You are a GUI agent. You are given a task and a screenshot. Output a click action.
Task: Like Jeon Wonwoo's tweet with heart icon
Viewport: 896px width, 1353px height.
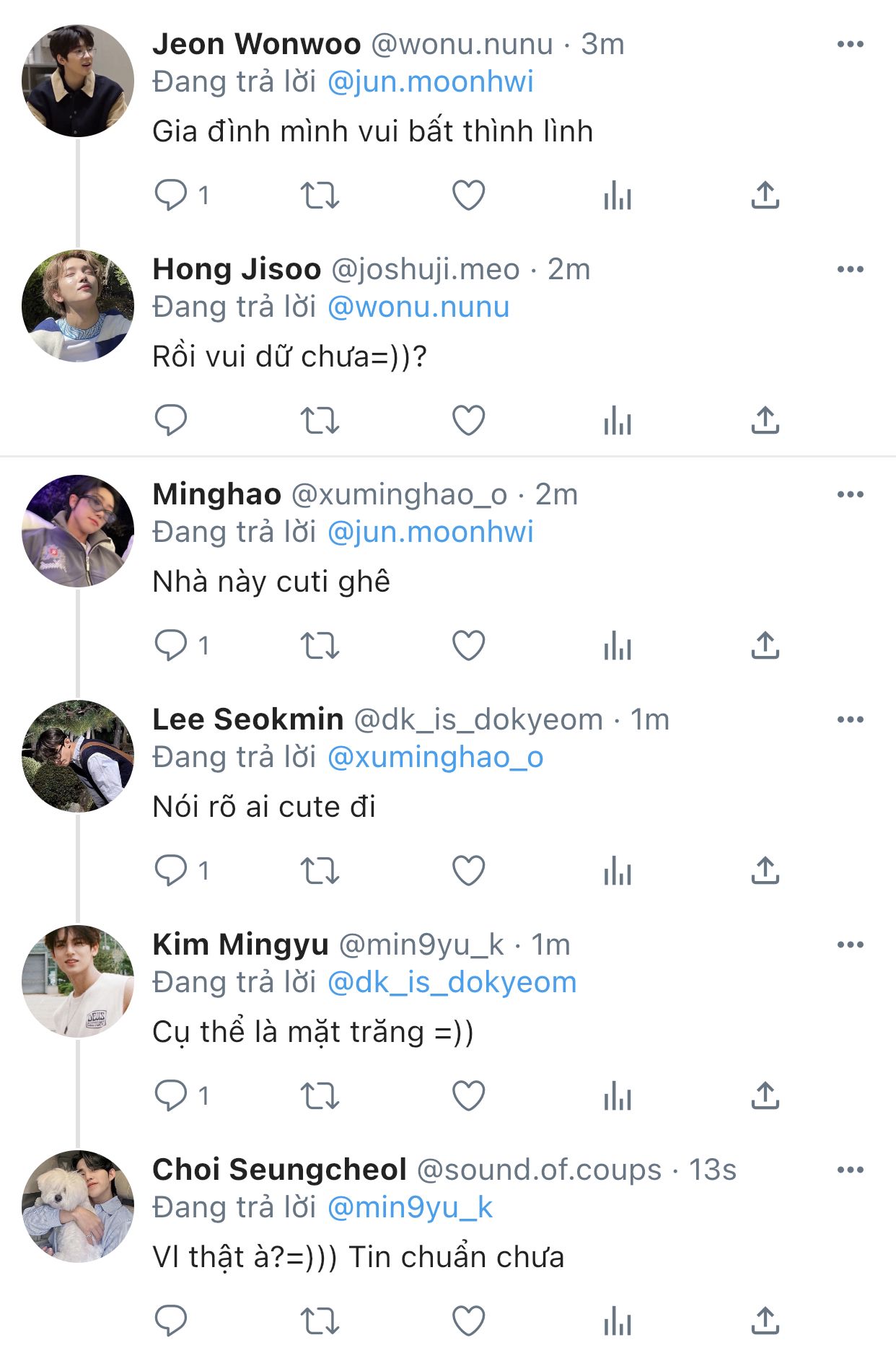[x=468, y=195]
